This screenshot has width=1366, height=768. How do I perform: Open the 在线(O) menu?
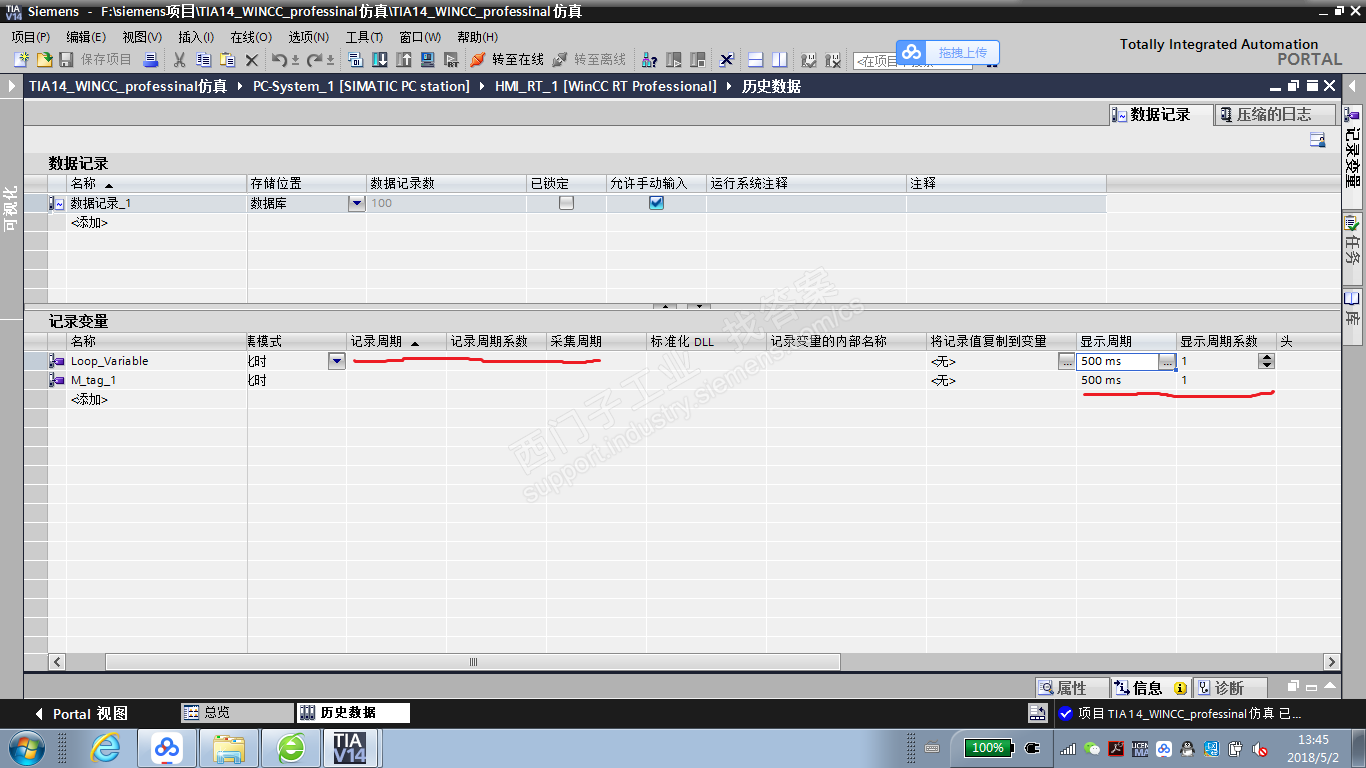point(251,37)
